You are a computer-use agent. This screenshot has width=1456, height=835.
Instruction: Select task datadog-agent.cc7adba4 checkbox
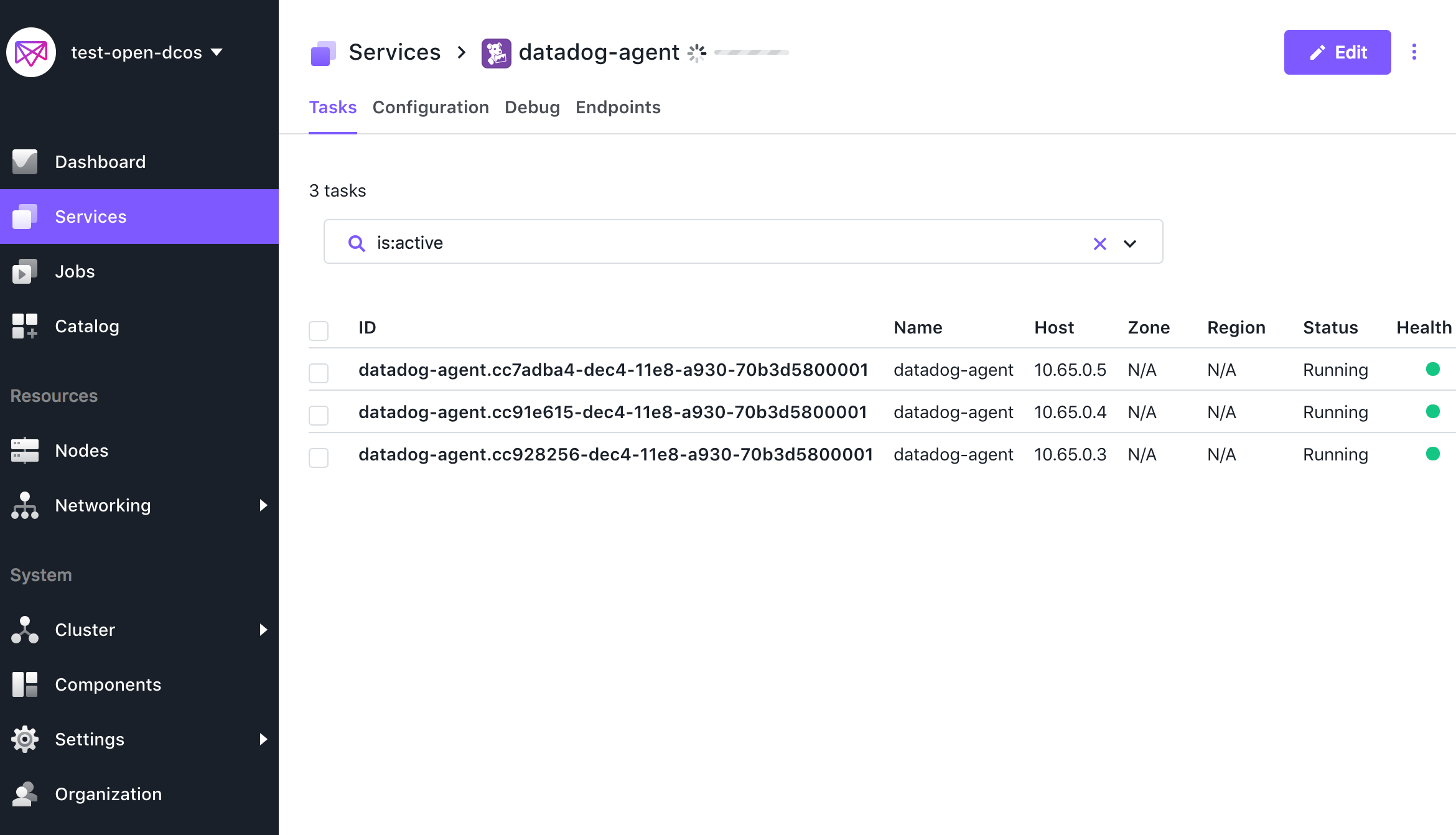coord(318,373)
